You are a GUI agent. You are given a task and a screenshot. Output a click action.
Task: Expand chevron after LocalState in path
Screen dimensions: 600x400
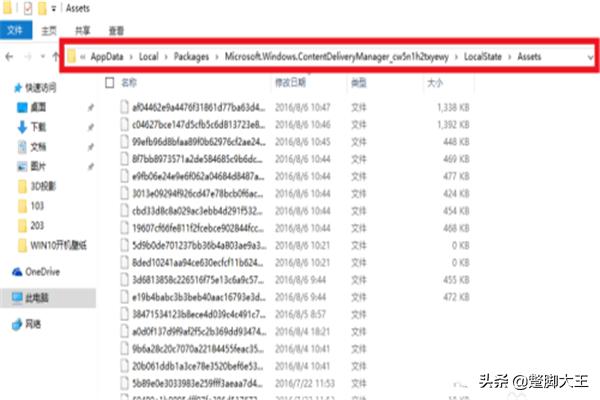(x=510, y=57)
